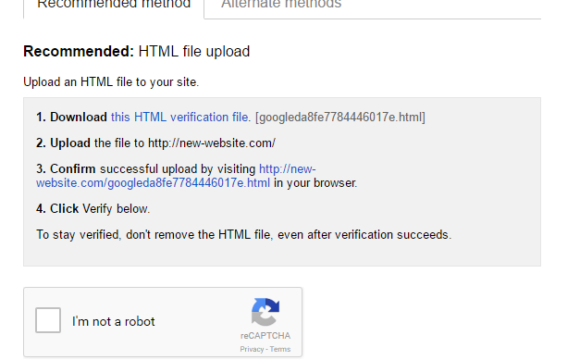Open the new-website.com googleda8fe confirmation URL link
580x360 pixels.
click(x=176, y=176)
